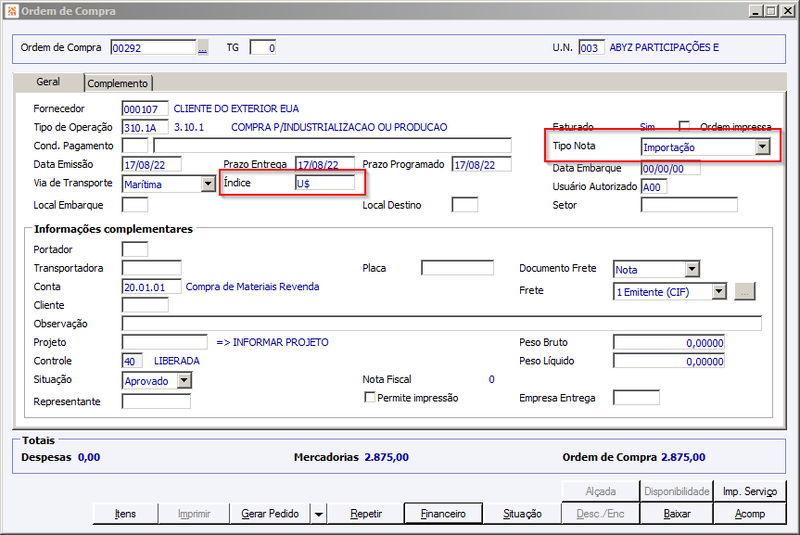Open the Frete dropdown list

point(718,291)
